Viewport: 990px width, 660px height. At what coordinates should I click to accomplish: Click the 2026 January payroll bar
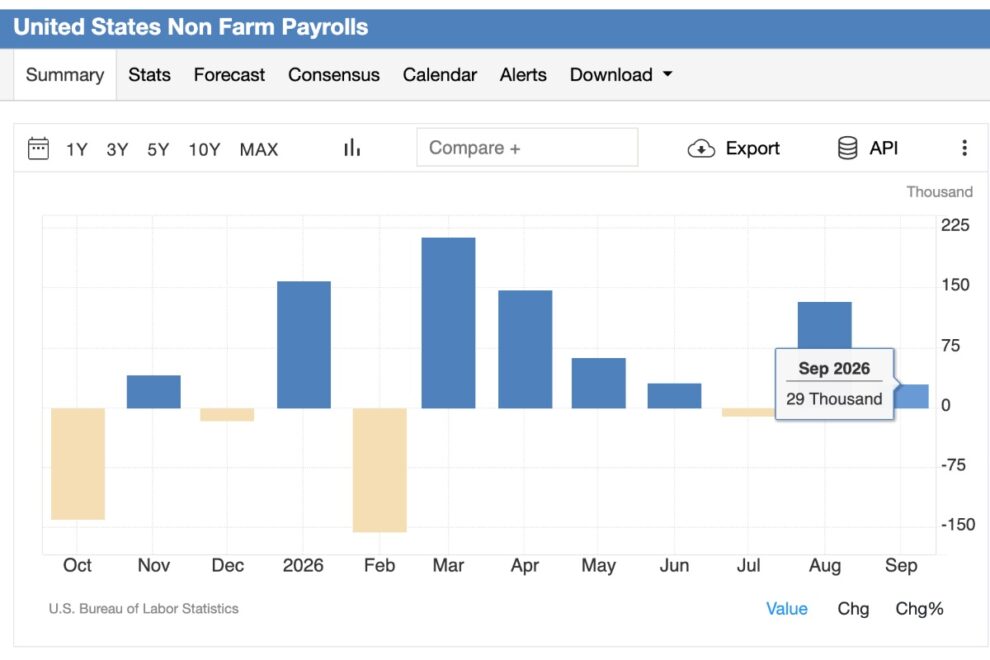[304, 344]
